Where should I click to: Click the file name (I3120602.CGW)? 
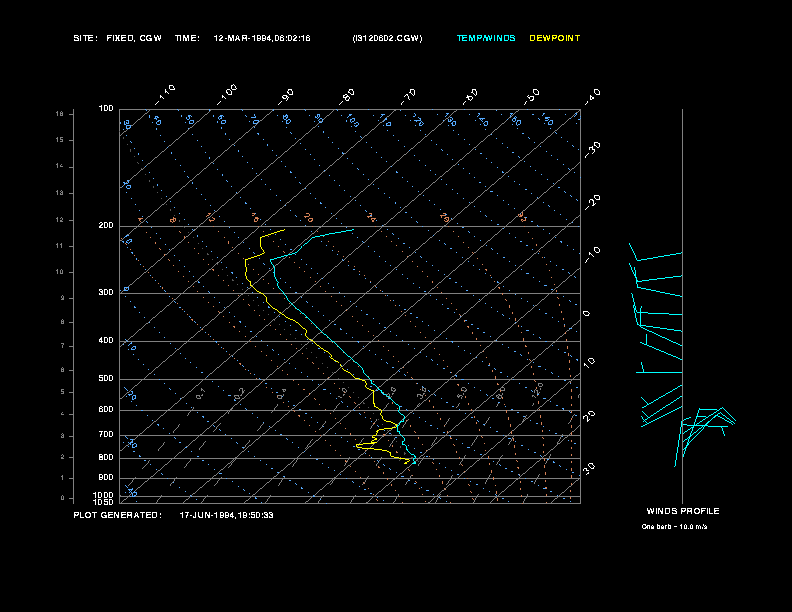(387, 38)
